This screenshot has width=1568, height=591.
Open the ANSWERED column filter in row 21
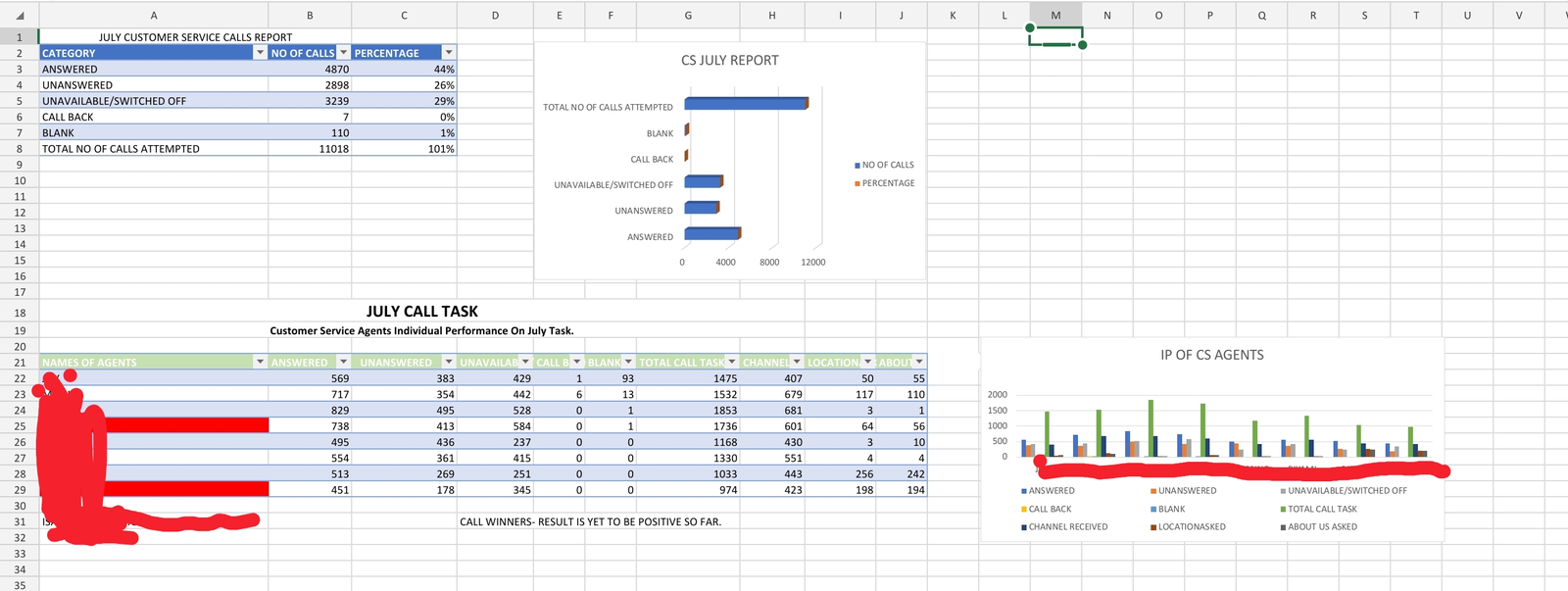pyautogui.click(x=344, y=362)
